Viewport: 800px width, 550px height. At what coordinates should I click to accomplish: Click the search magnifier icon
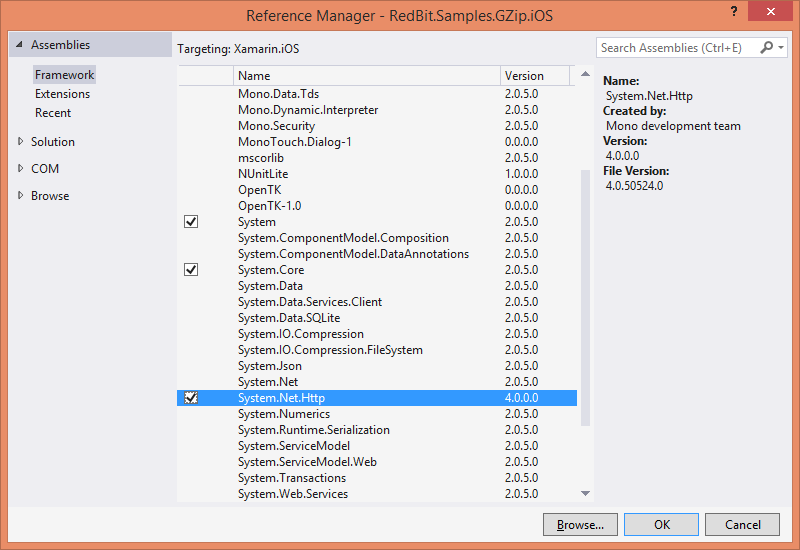pos(766,47)
